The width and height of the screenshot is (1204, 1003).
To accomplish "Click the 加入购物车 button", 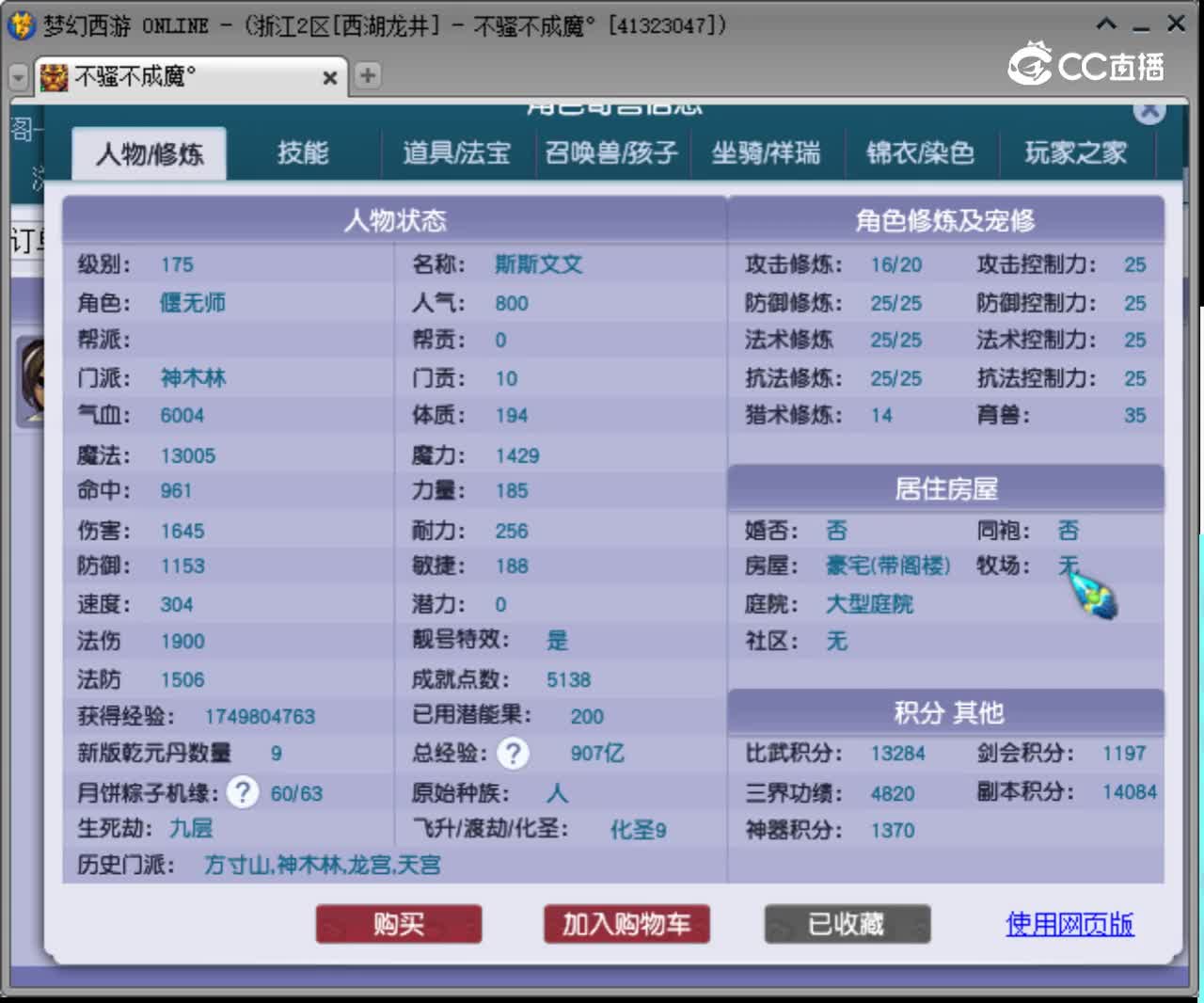I will [x=626, y=924].
